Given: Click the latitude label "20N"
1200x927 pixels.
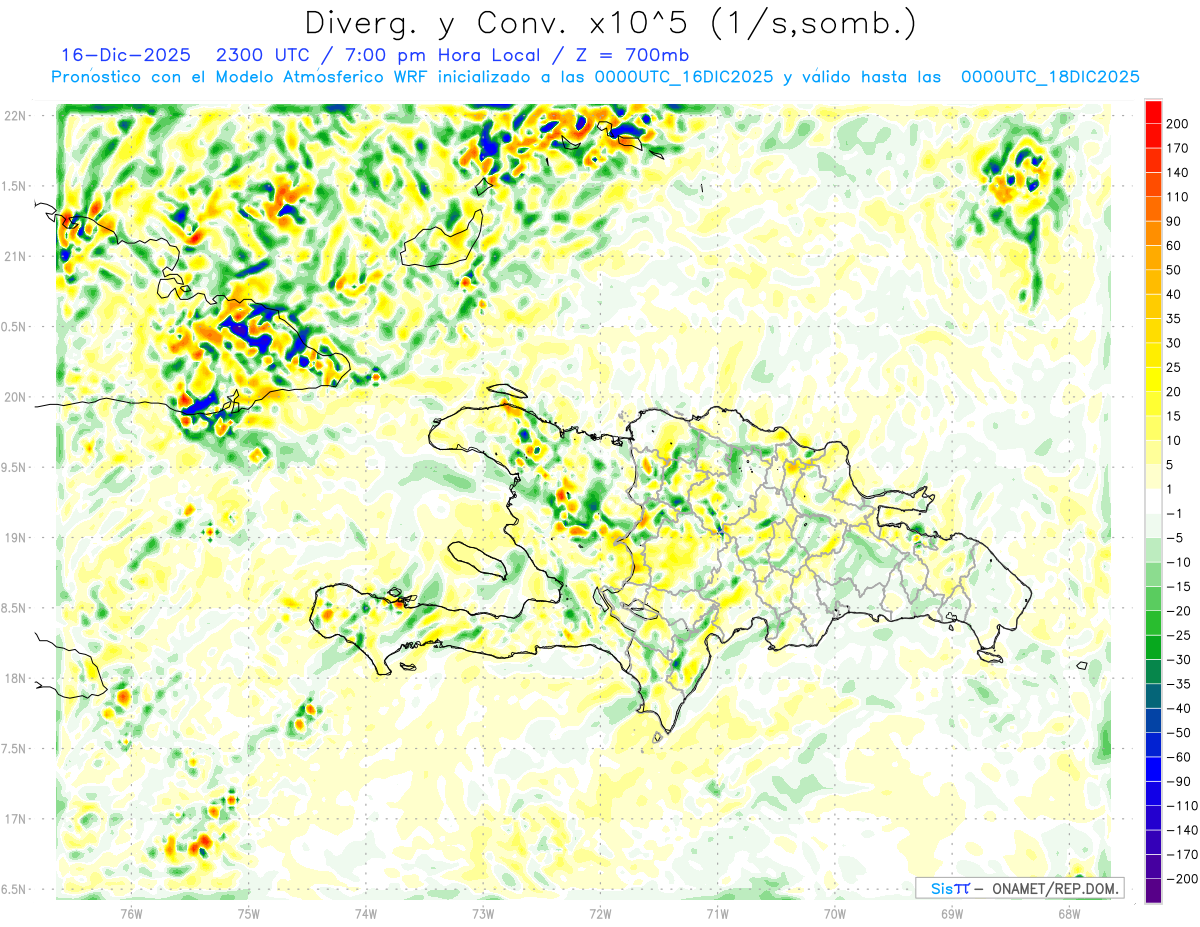Looking at the screenshot, I should coord(16,397).
